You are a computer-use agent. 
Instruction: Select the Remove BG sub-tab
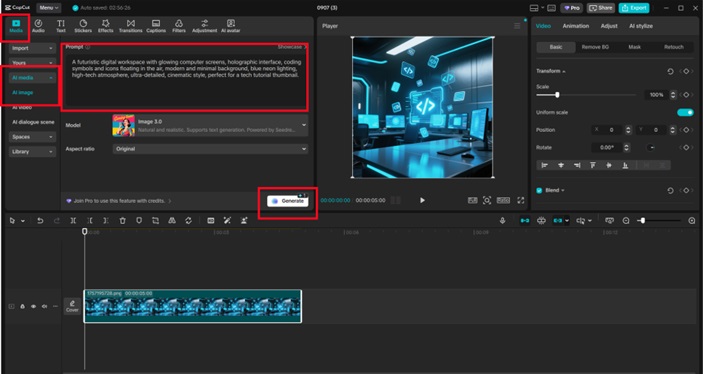[595, 47]
